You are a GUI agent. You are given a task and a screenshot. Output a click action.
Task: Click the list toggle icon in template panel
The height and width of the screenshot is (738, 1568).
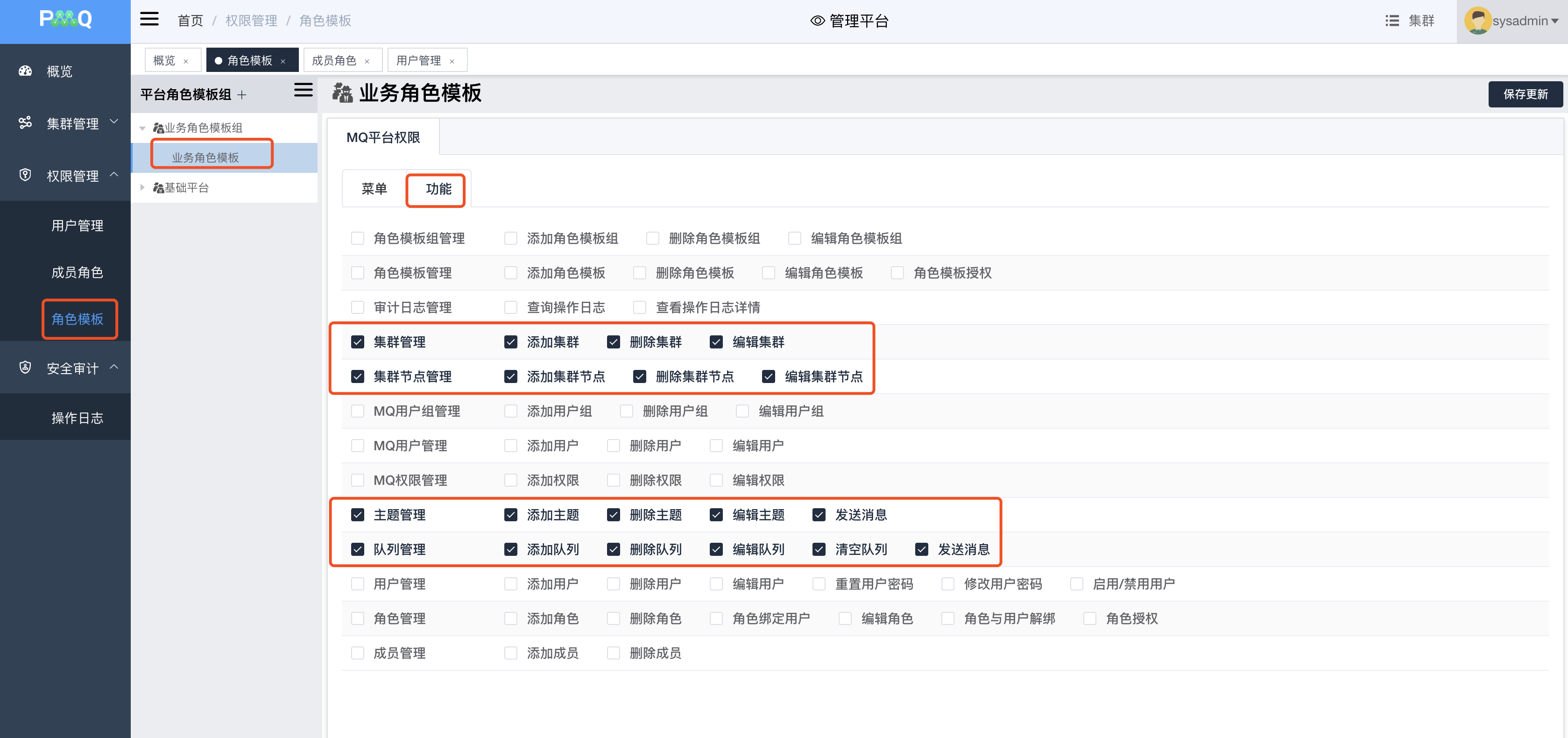[303, 90]
